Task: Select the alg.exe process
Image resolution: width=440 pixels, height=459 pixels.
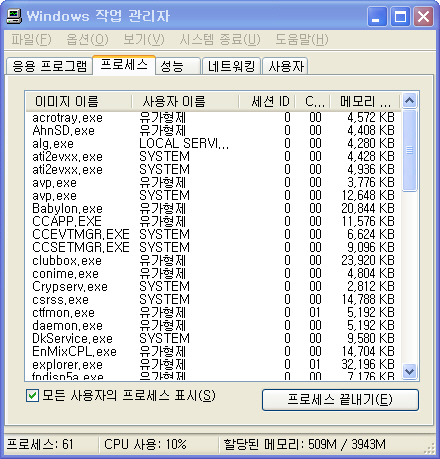Action: (x=213, y=144)
